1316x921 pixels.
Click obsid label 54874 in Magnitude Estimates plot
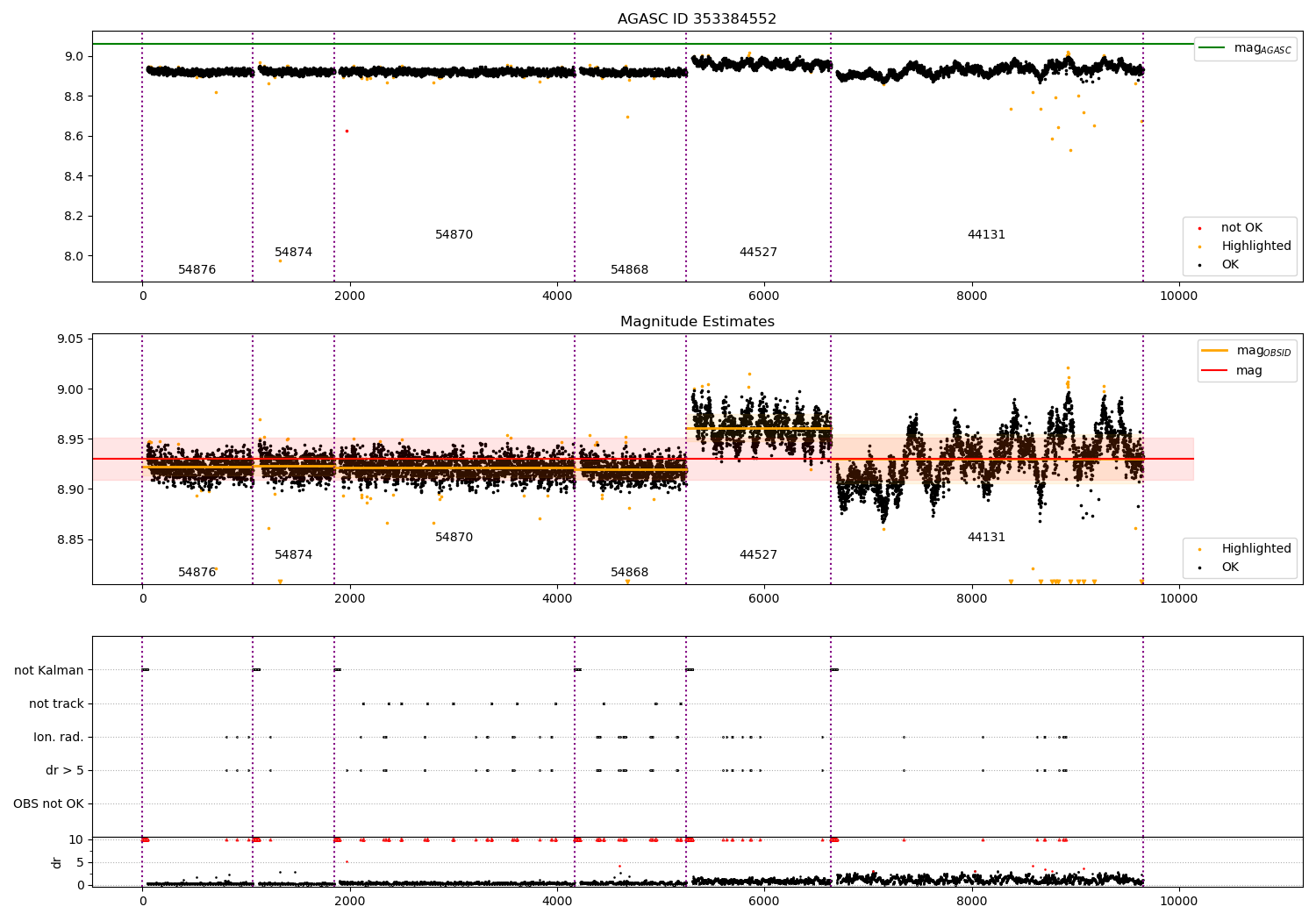(x=293, y=554)
